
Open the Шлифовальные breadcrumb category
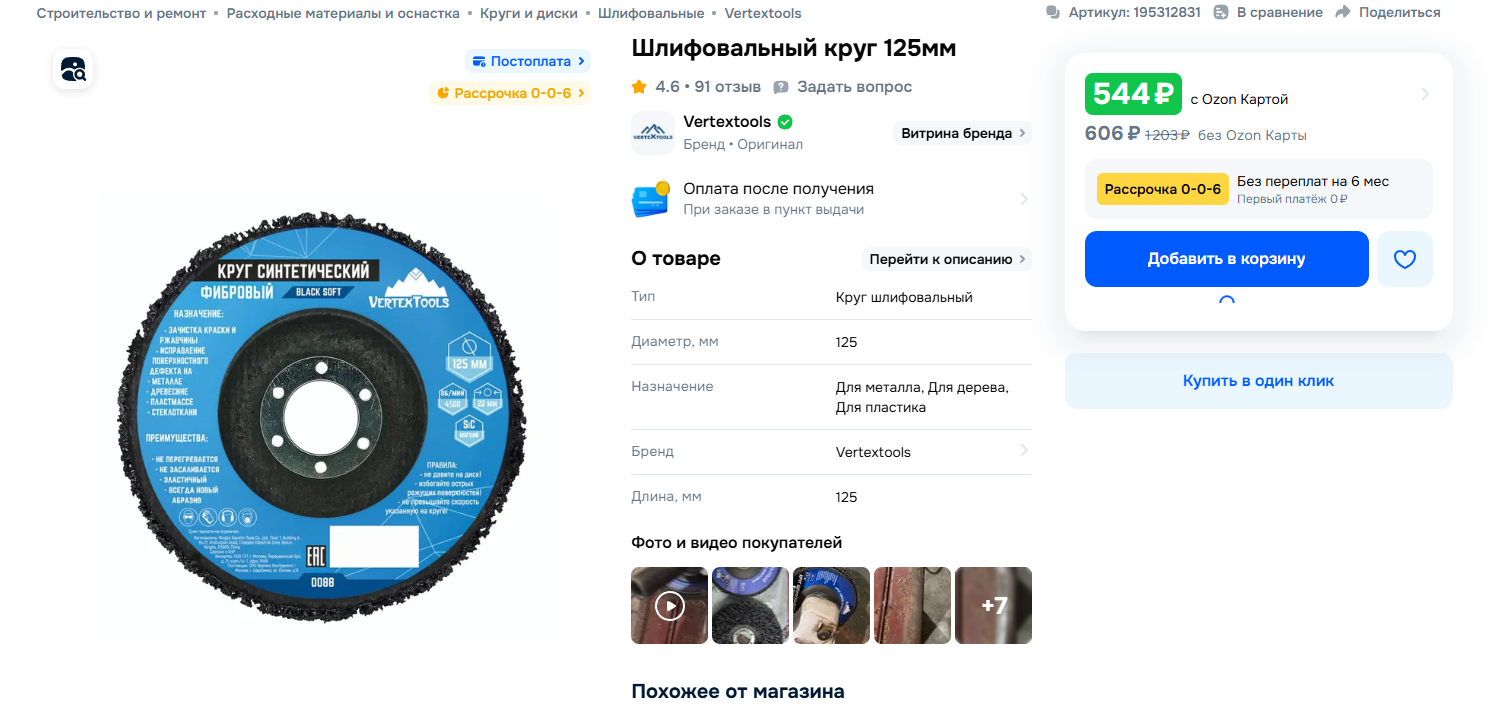[651, 13]
